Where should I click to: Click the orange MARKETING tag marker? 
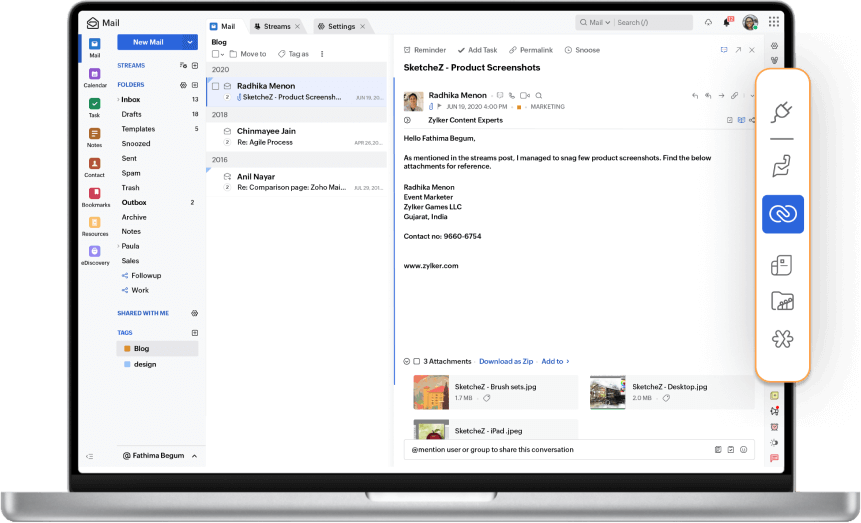point(519,107)
